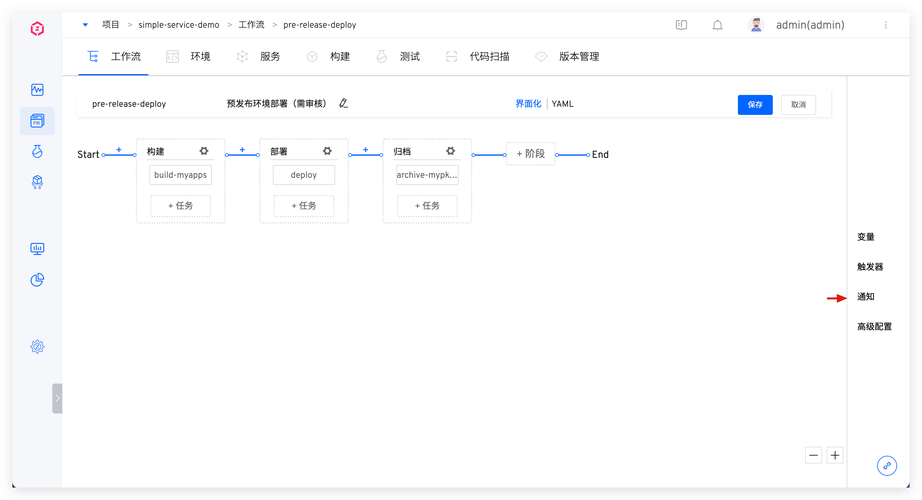Click the gear icon on 归档 stage
Screen dimensions: 922x500
tap(450, 151)
